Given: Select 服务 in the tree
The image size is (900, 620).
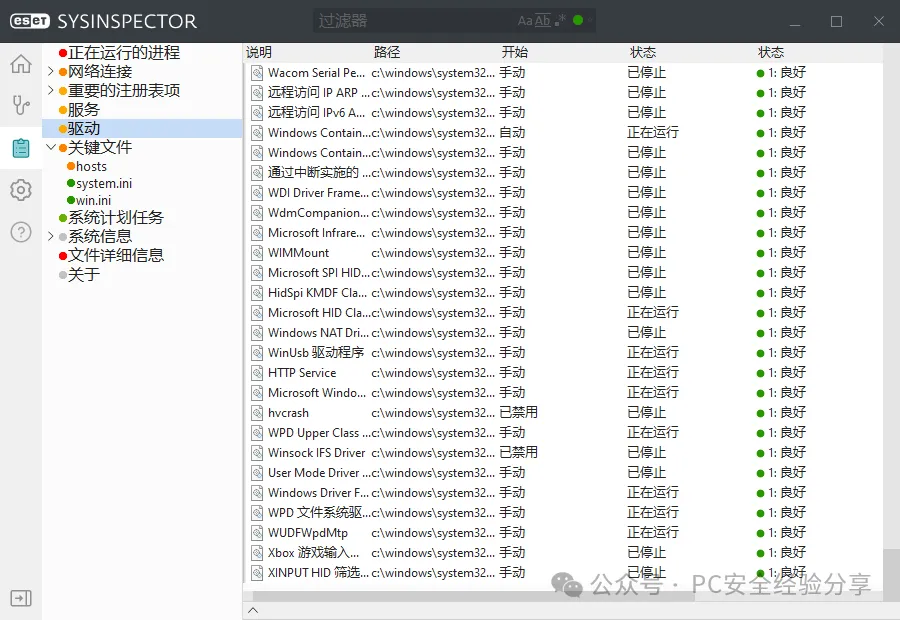Looking at the screenshot, I should tap(84, 109).
